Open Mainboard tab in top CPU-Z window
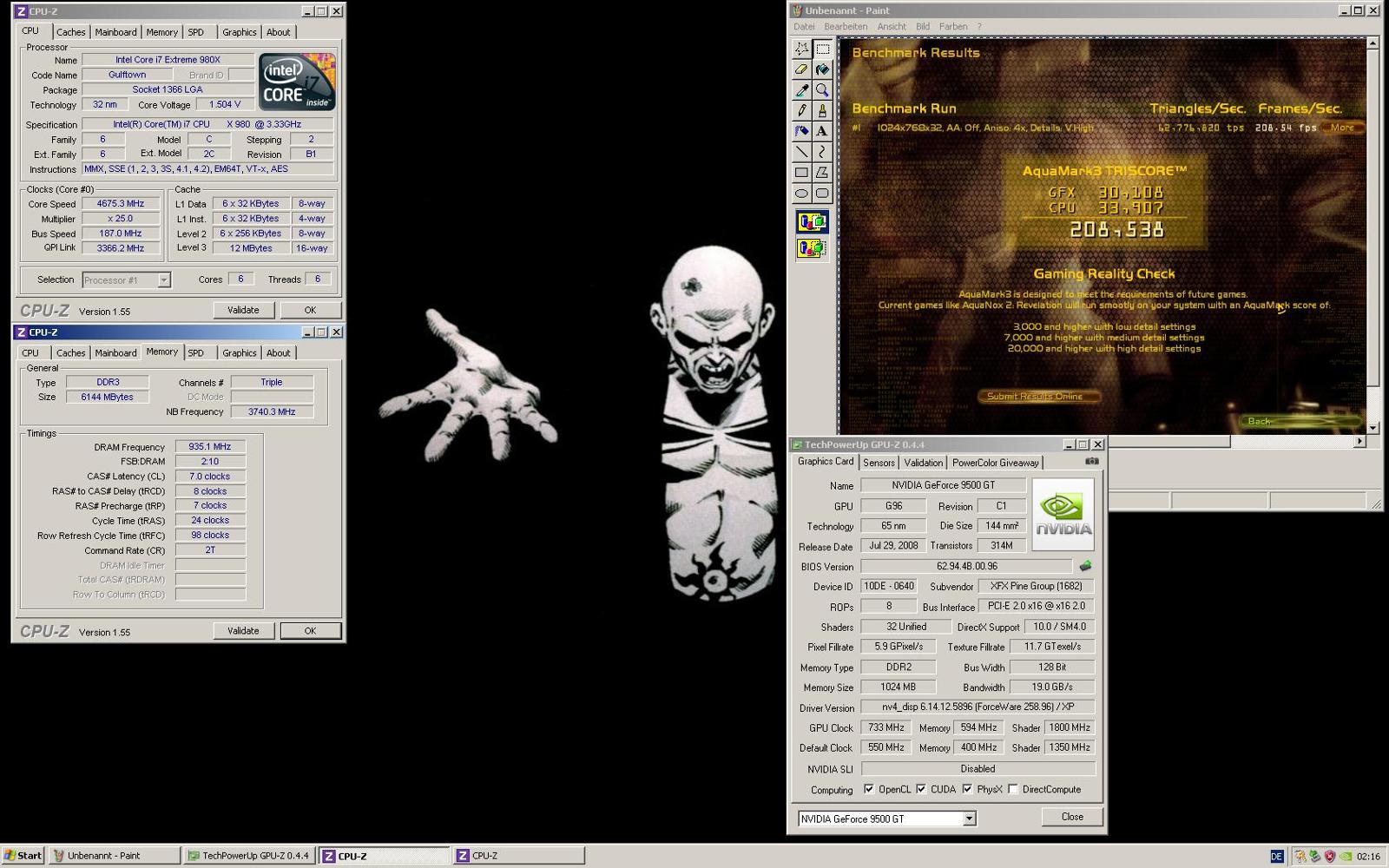This screenshot has width=1389, height=868. point(115,32)
